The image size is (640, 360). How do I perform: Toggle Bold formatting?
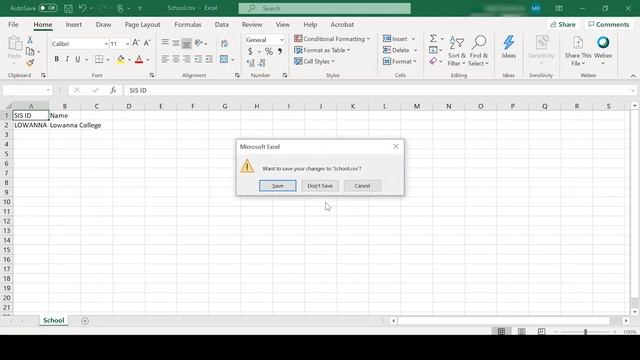coord(56,59)
